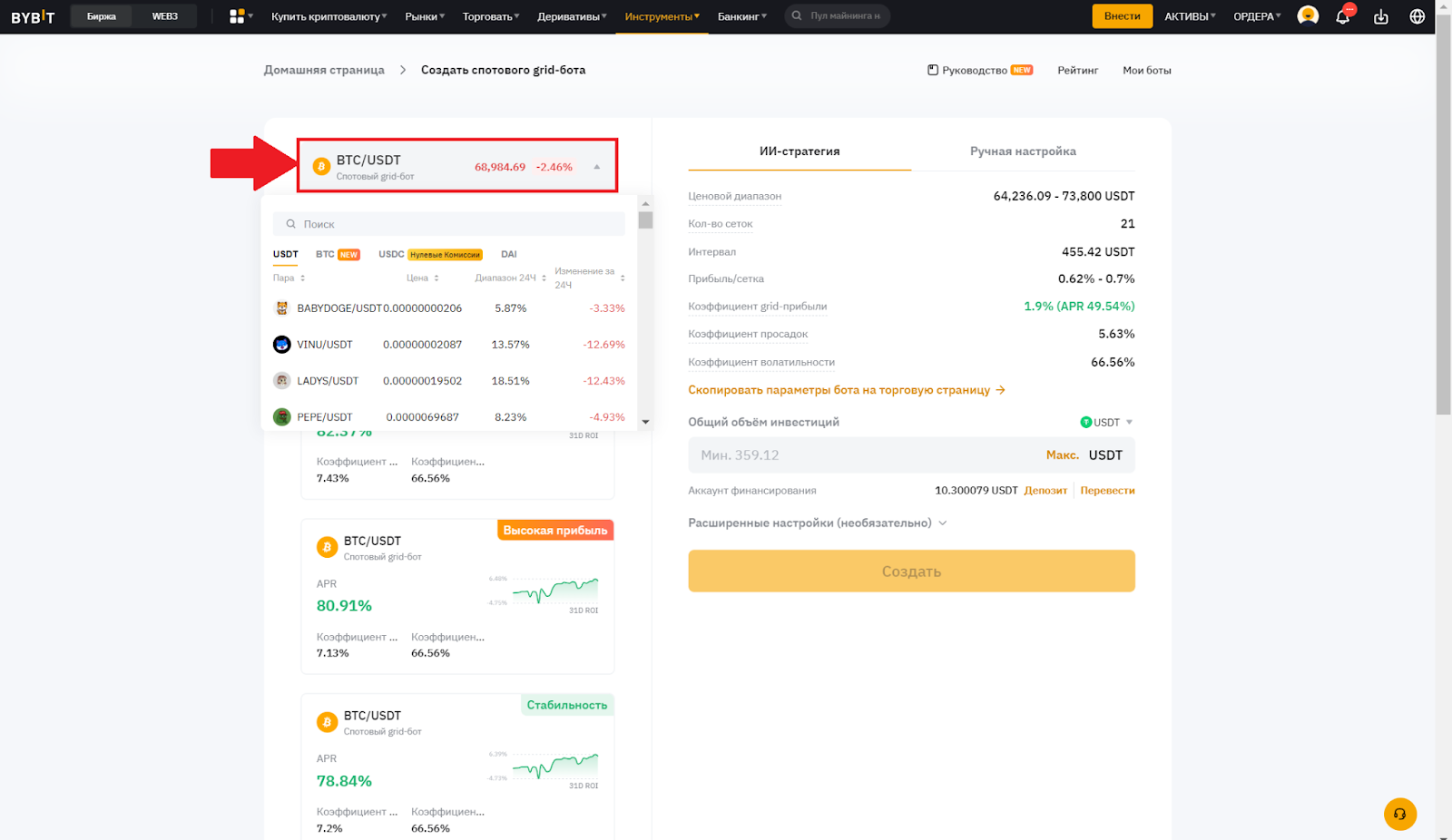Viewport: 1452px width, 840px height.
Task: Open Купить криптовалюту menu
Action: (329, 16)
